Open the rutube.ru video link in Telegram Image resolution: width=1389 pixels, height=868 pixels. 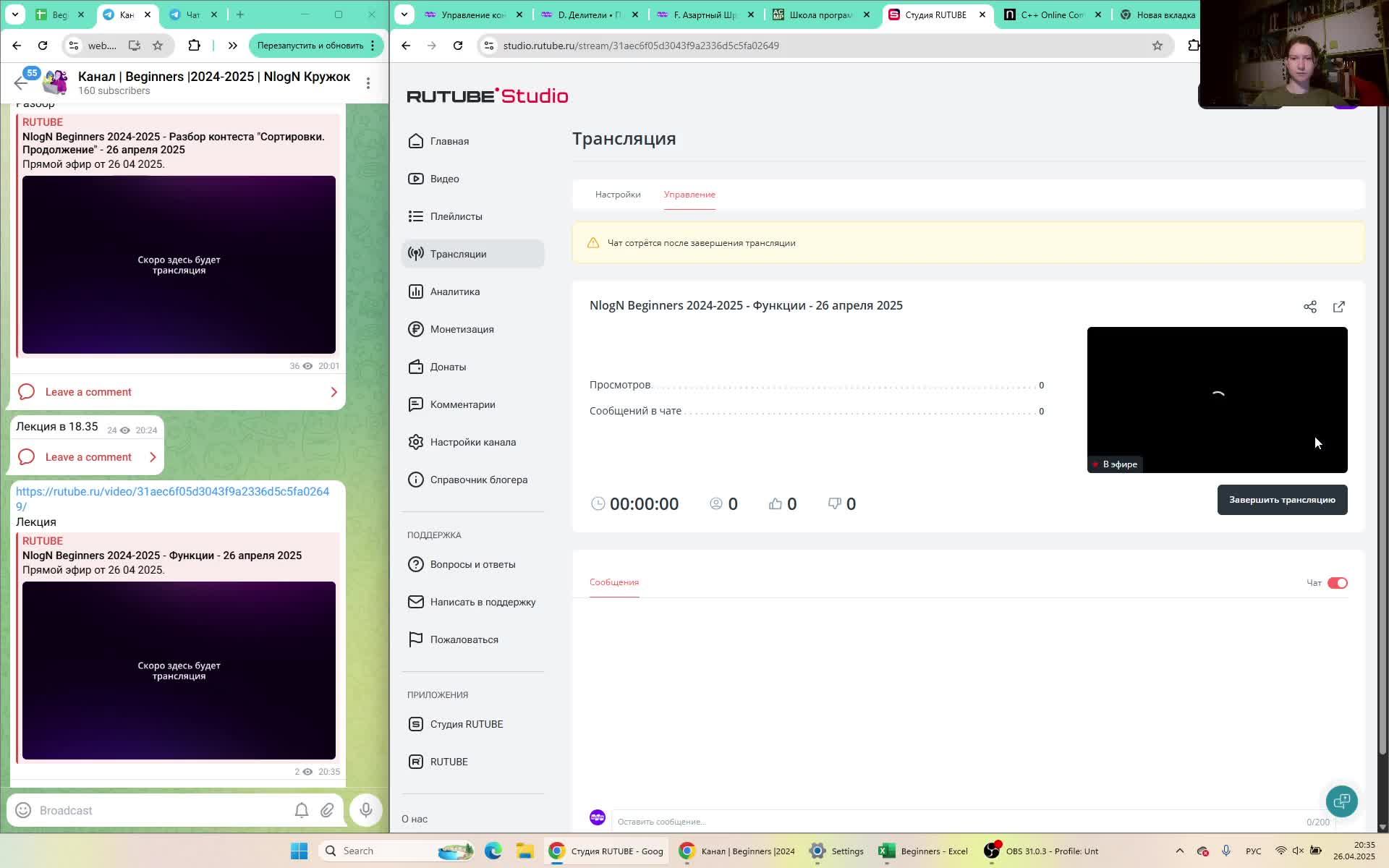(x=171, y=492)
